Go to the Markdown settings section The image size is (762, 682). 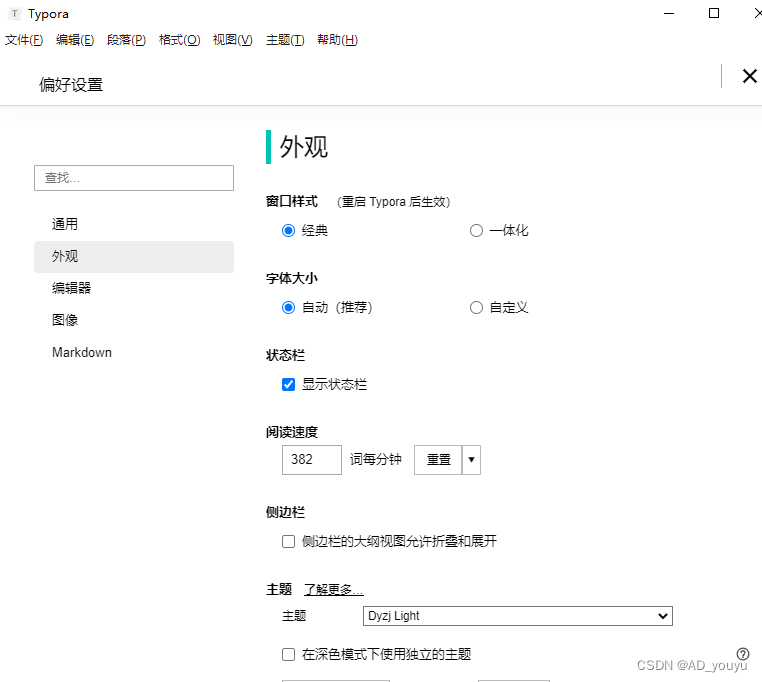coord(134,352)
